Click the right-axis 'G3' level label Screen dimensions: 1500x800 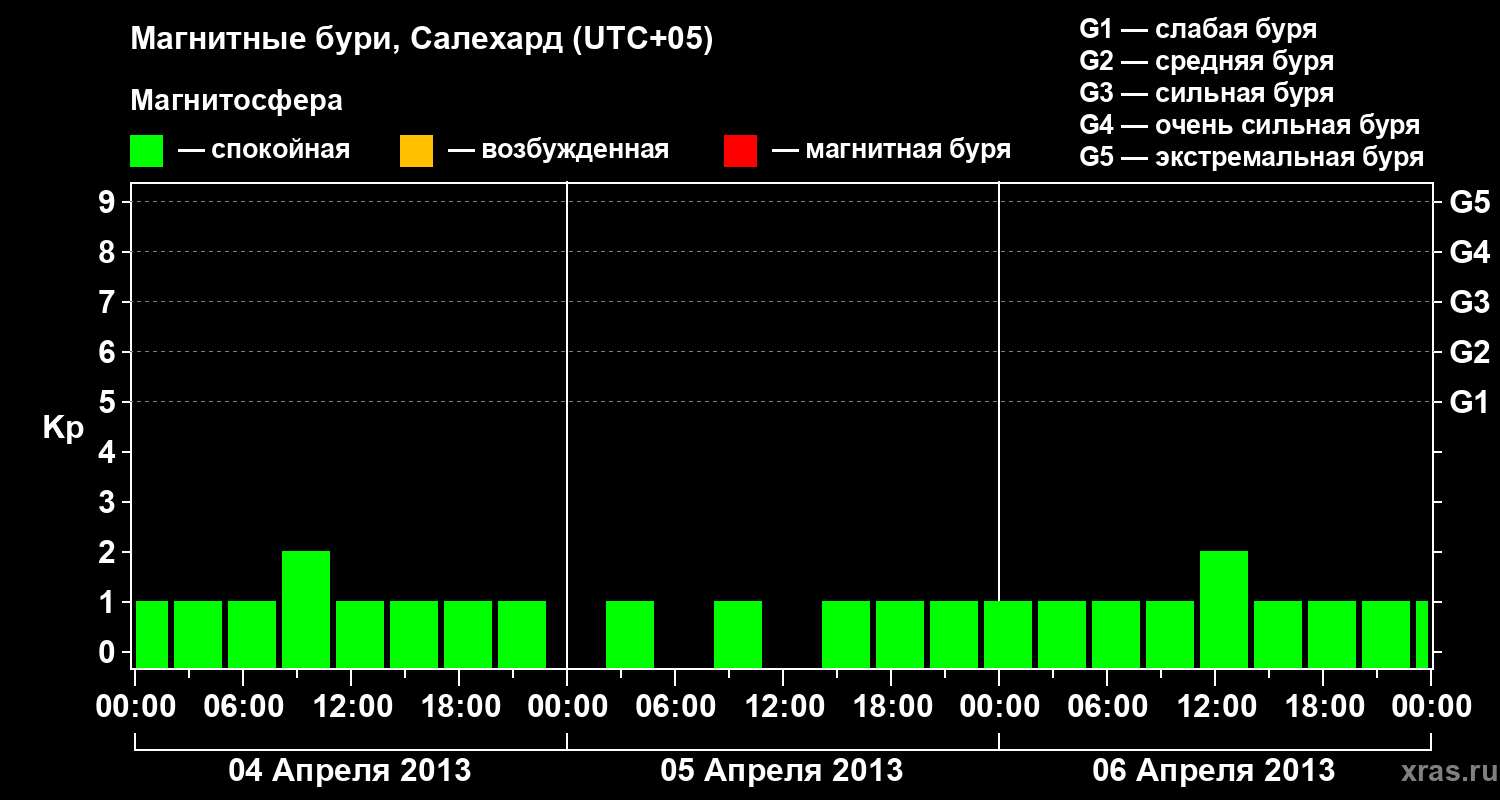[x=1470, y=302]
